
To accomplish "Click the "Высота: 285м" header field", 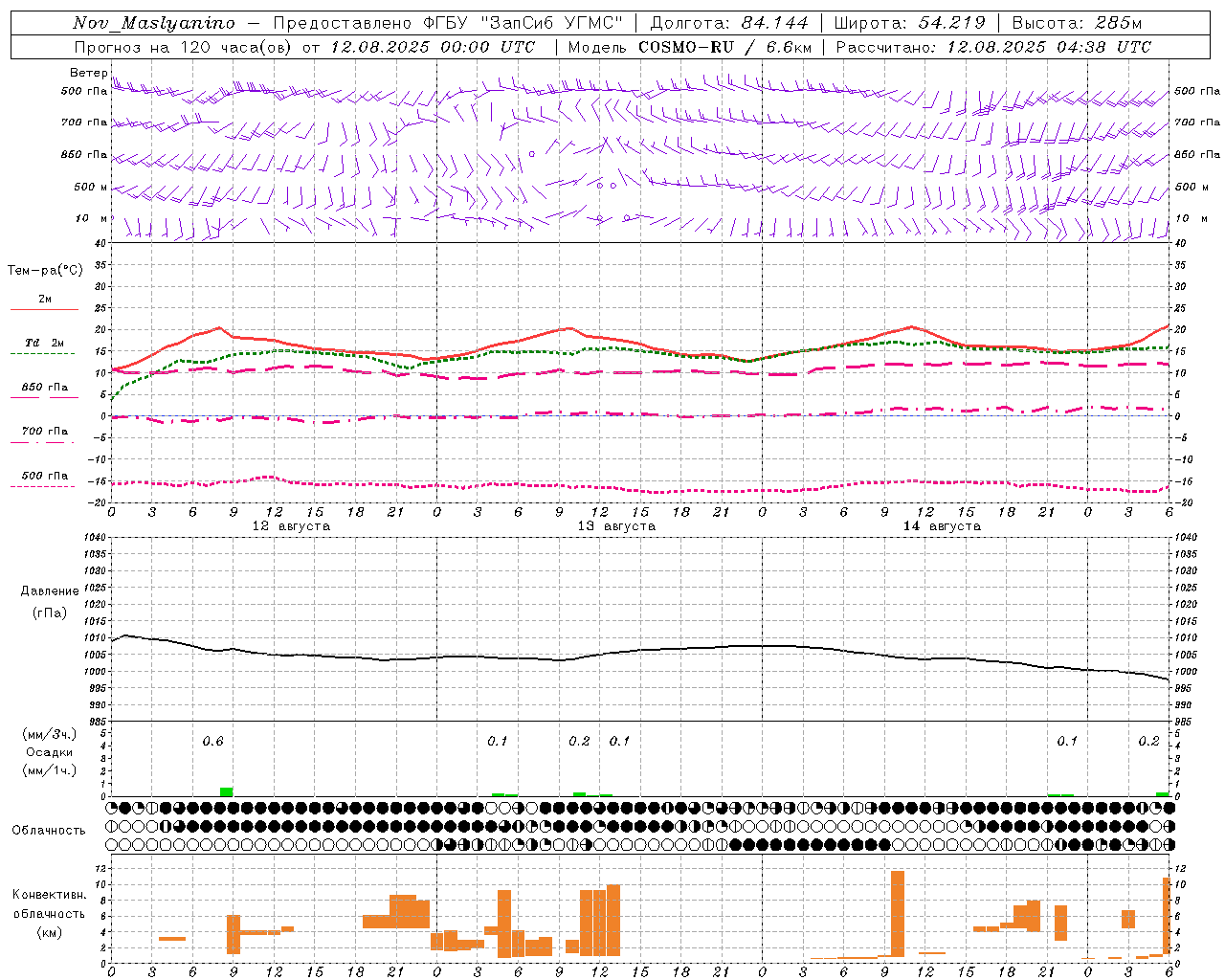I will coord(1077,23).
